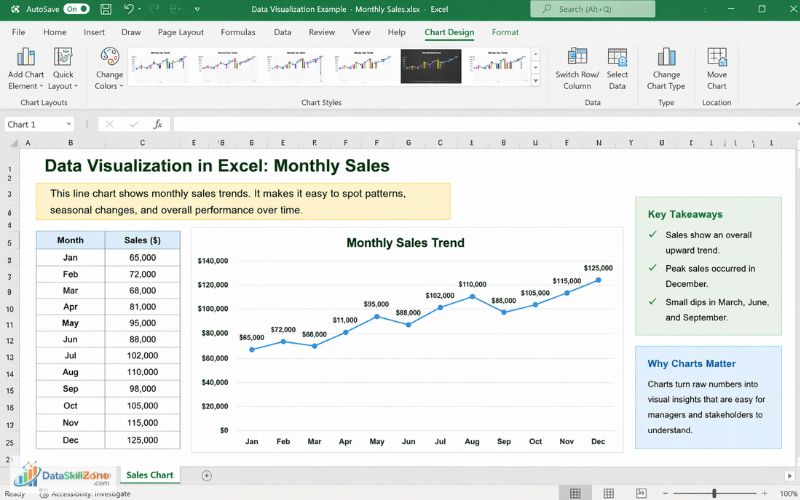Screen dimensions: 800x500
Task: Select the Data ribbon tab
Action: click(282, 32)
